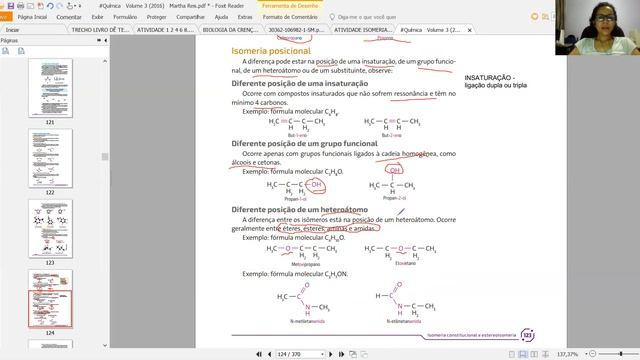
Task: Click the next view icon in the status bar
Action: (364, 354)
